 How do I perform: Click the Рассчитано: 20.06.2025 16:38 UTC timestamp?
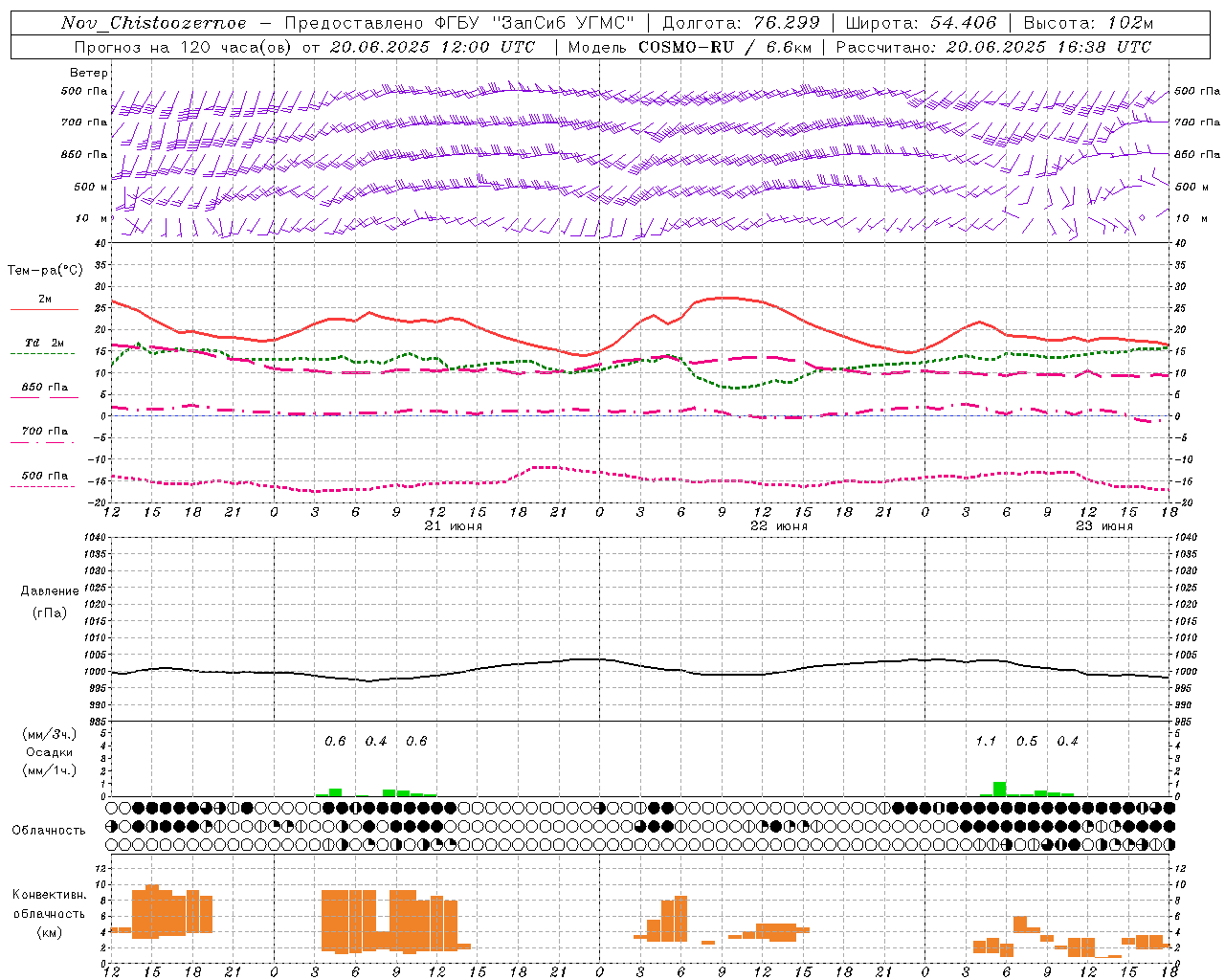click(993, 47)
